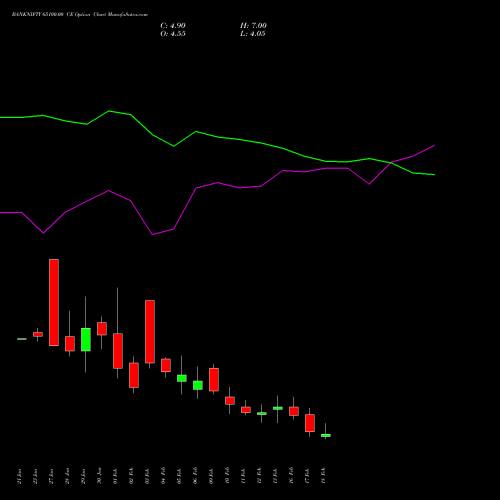Viewport: 500px width, 500px height.
Task: Click the red candle for 02 Feb
Action: point(134,375)
